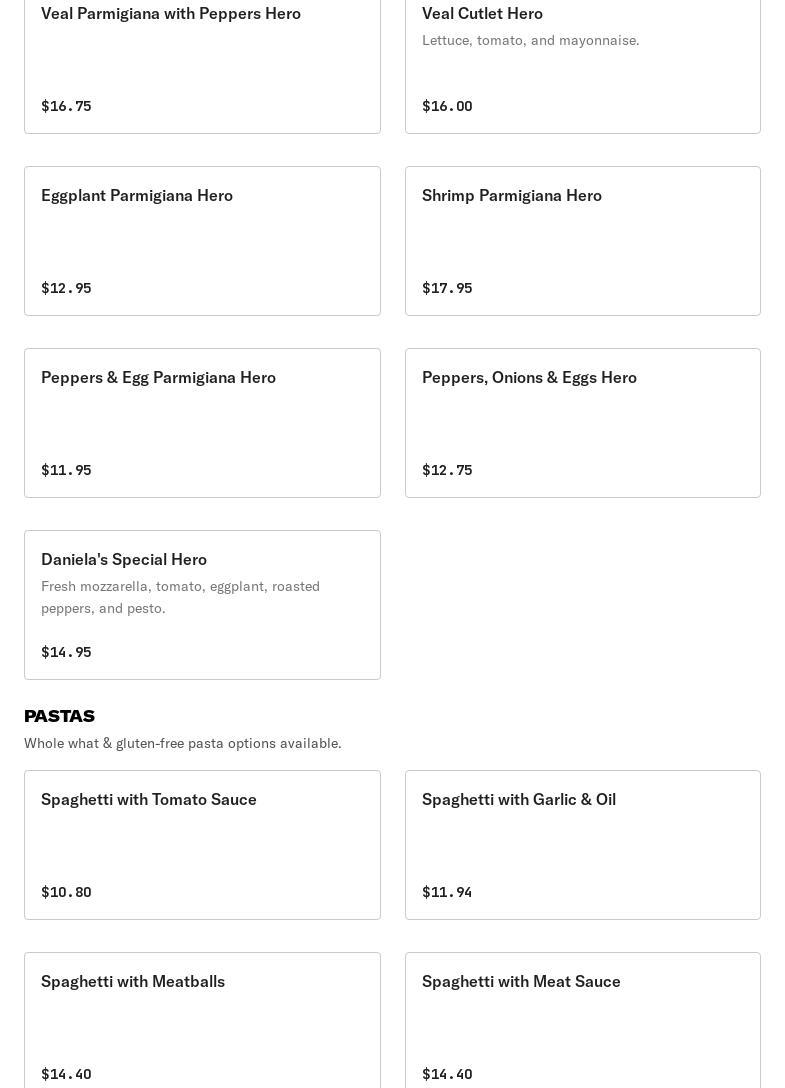Click the $16.00 price on Veal Cutlet

pos(447,106)
